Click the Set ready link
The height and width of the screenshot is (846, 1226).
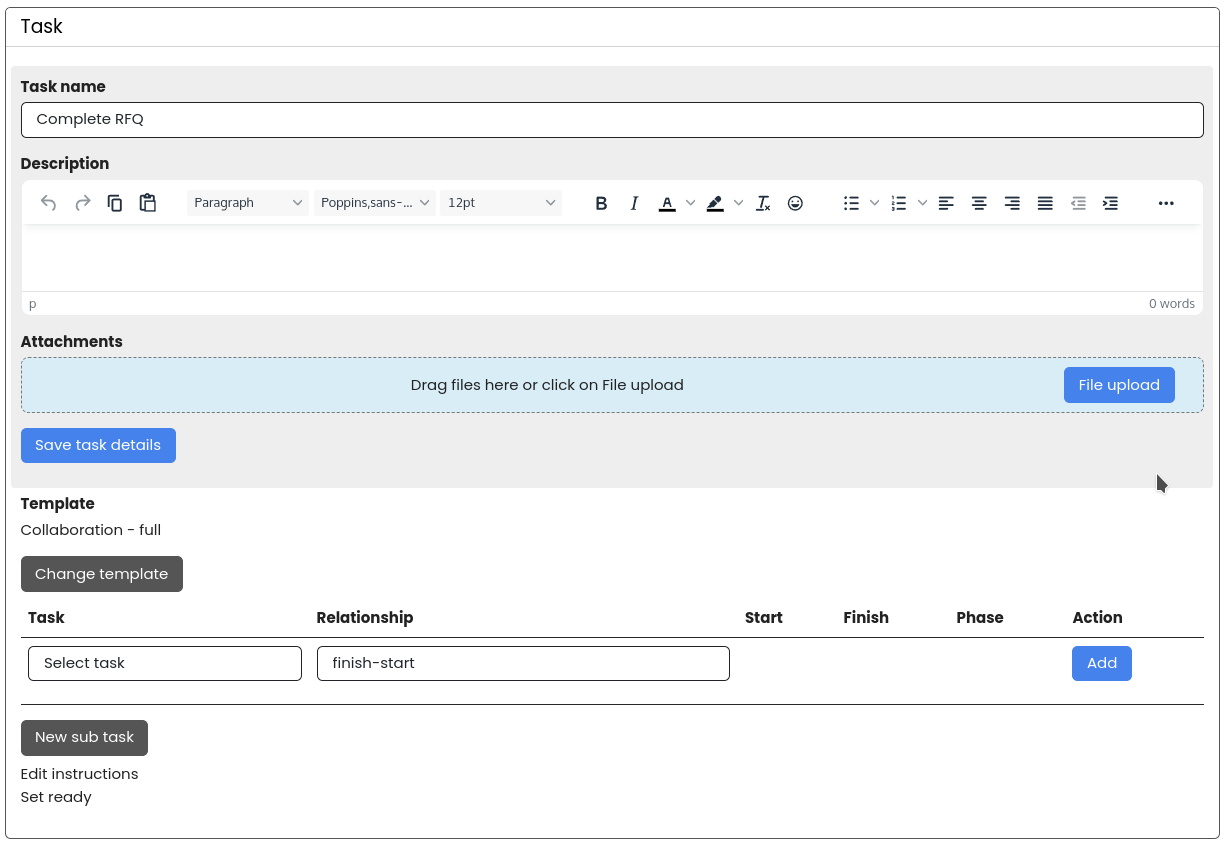click(x=56, y=797)
